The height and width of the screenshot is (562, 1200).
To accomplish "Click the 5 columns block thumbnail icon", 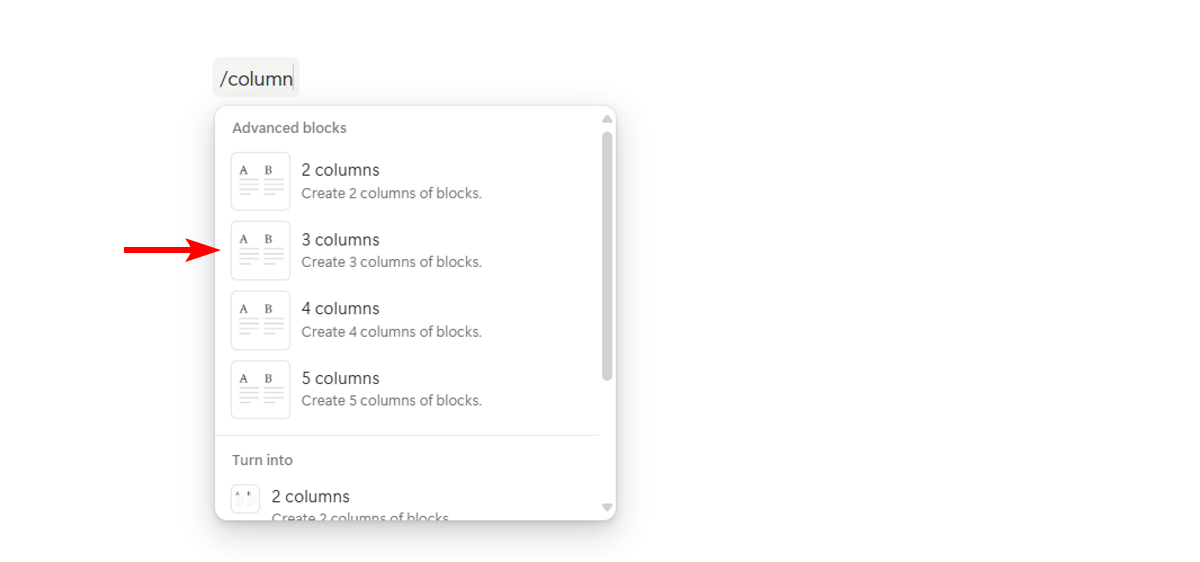I will pyautogui.click(x=260, y=389).
